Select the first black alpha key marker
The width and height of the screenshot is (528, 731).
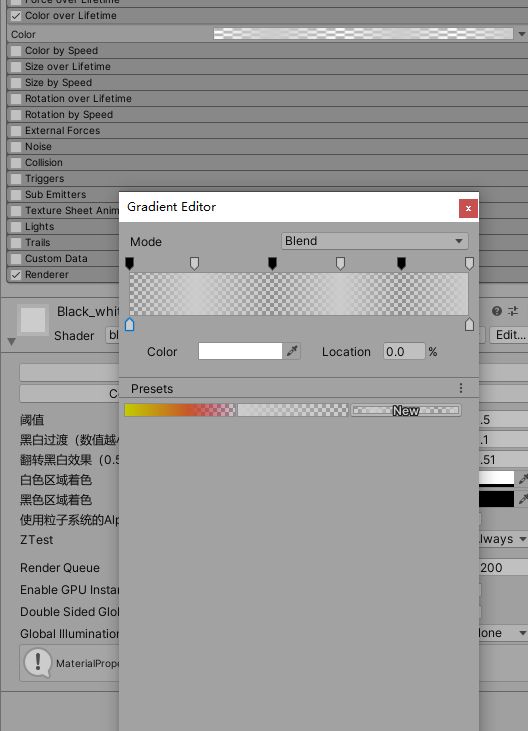130,263
